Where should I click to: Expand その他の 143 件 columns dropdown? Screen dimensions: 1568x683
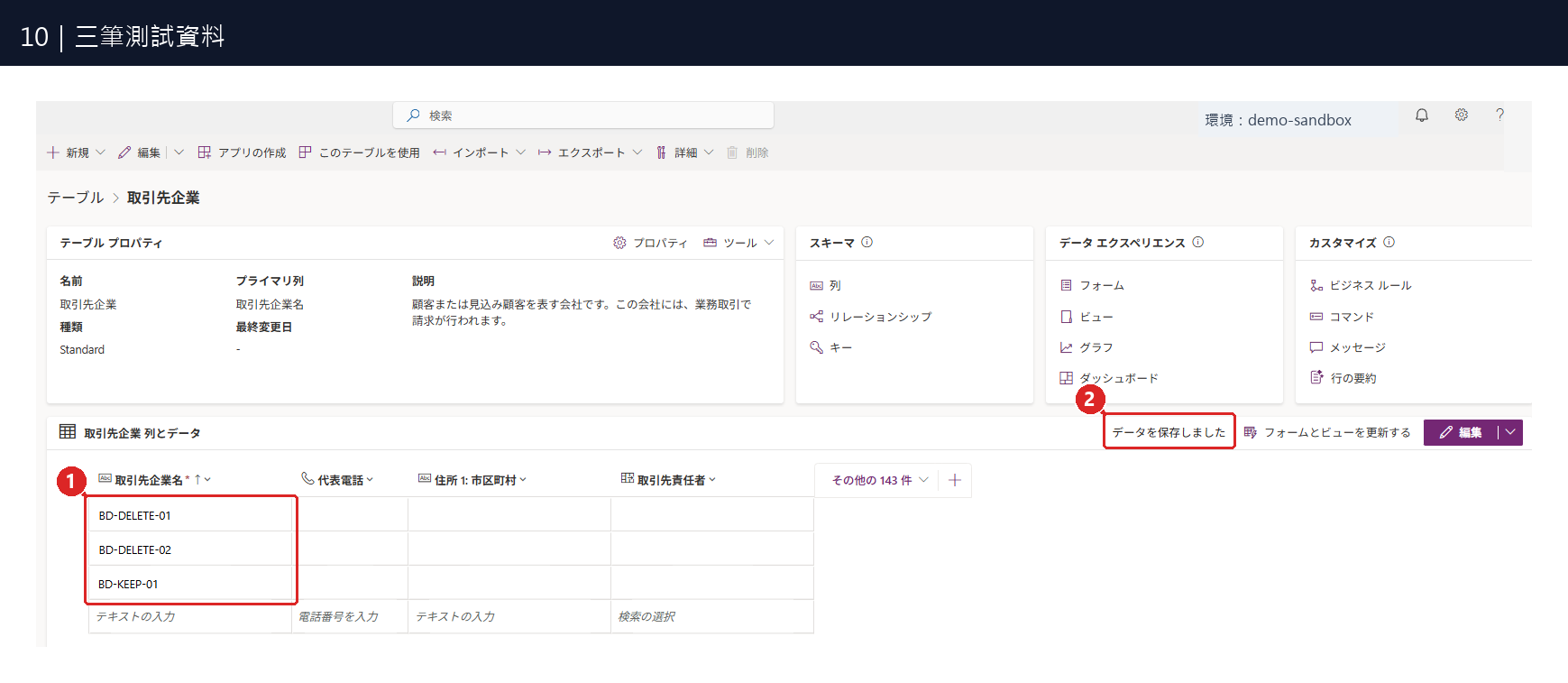click(879, 480)
